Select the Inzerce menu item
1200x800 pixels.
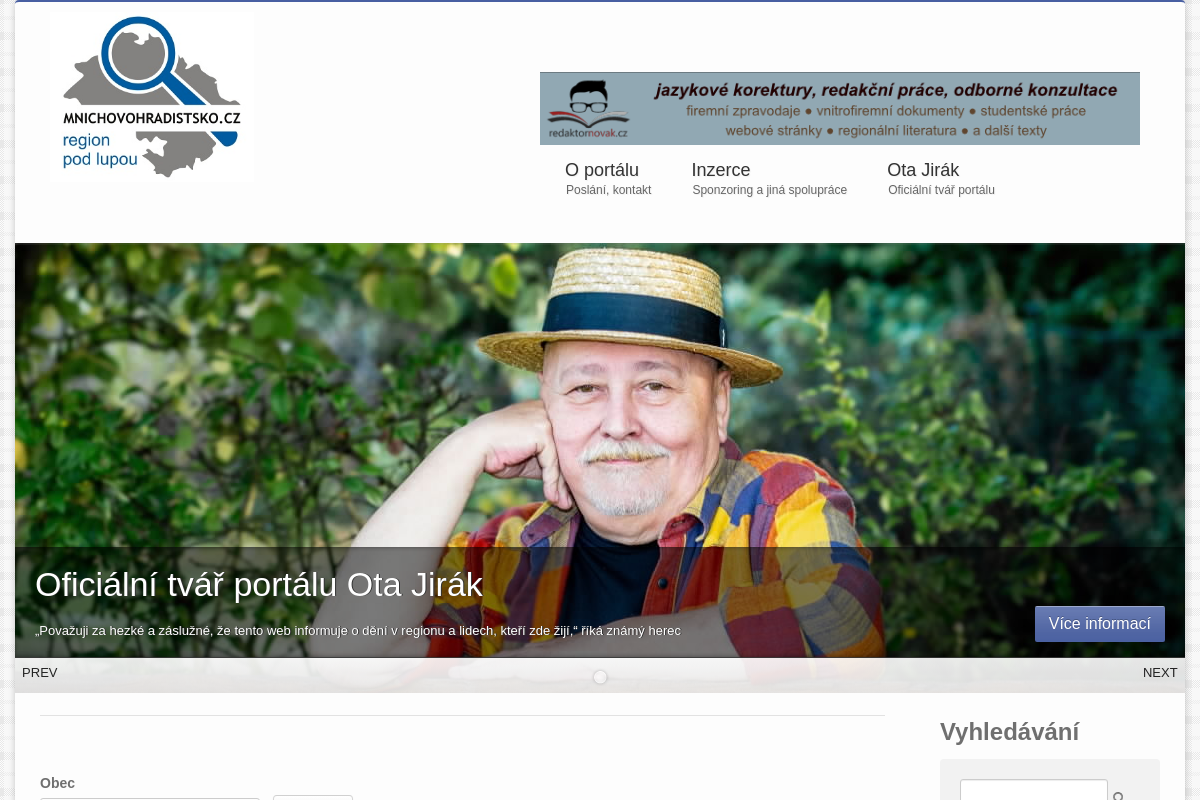pyautogui.click(x=721, y=170)
